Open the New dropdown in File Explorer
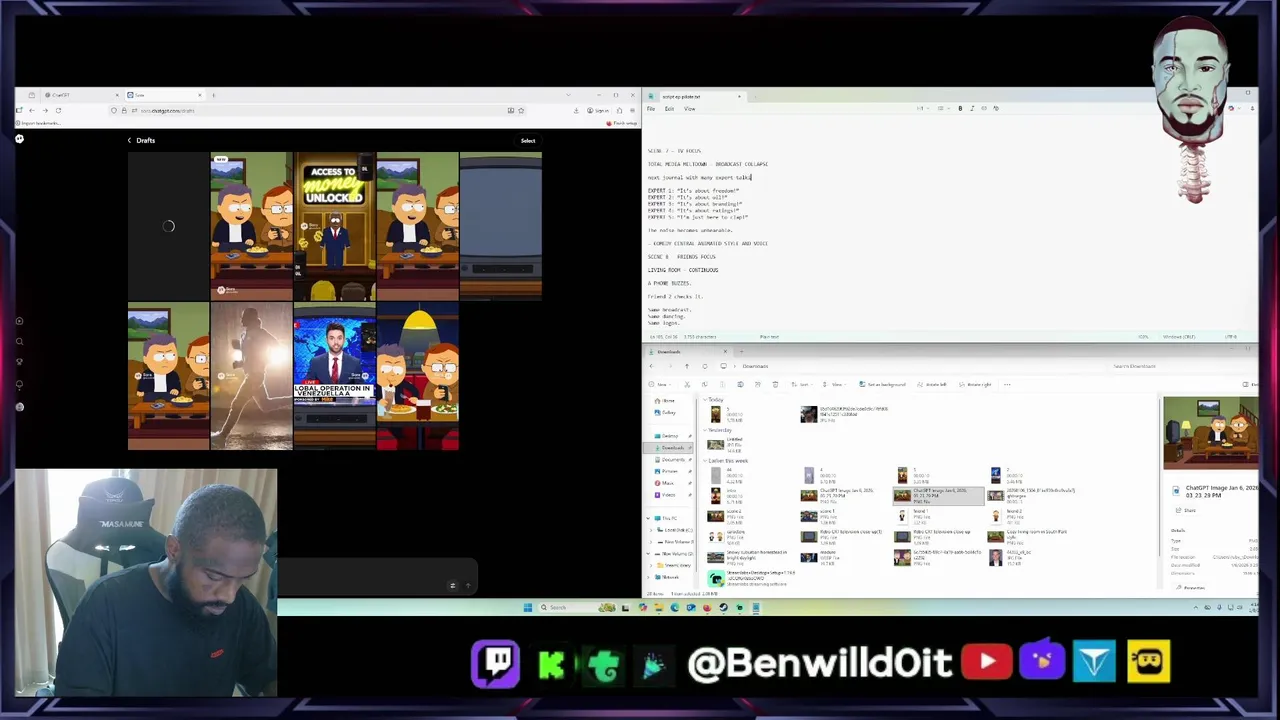Screen dimensions: 1280x720 point(659,384)
